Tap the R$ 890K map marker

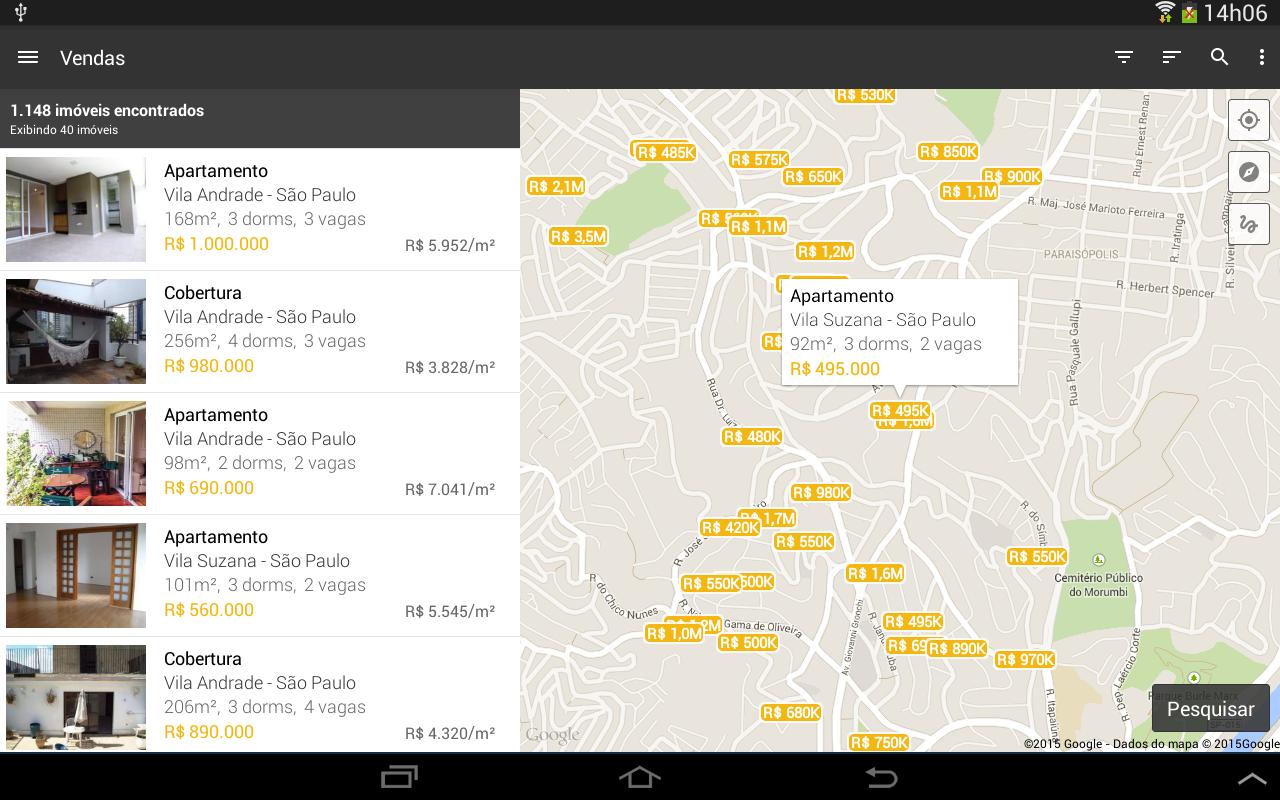point(957,648)
